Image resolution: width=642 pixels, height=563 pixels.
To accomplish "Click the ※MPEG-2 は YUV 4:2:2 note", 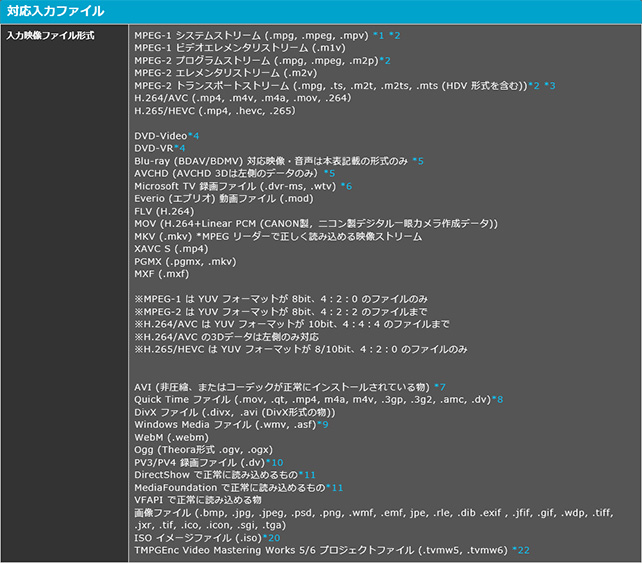I will click(281, 312).
